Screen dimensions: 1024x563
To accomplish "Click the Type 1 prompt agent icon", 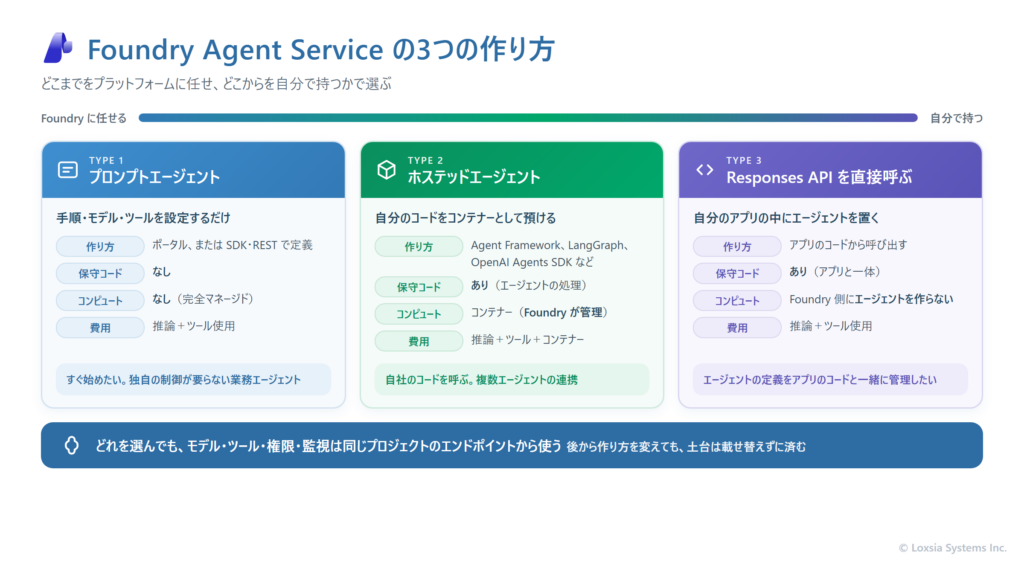I will [67, 170].
